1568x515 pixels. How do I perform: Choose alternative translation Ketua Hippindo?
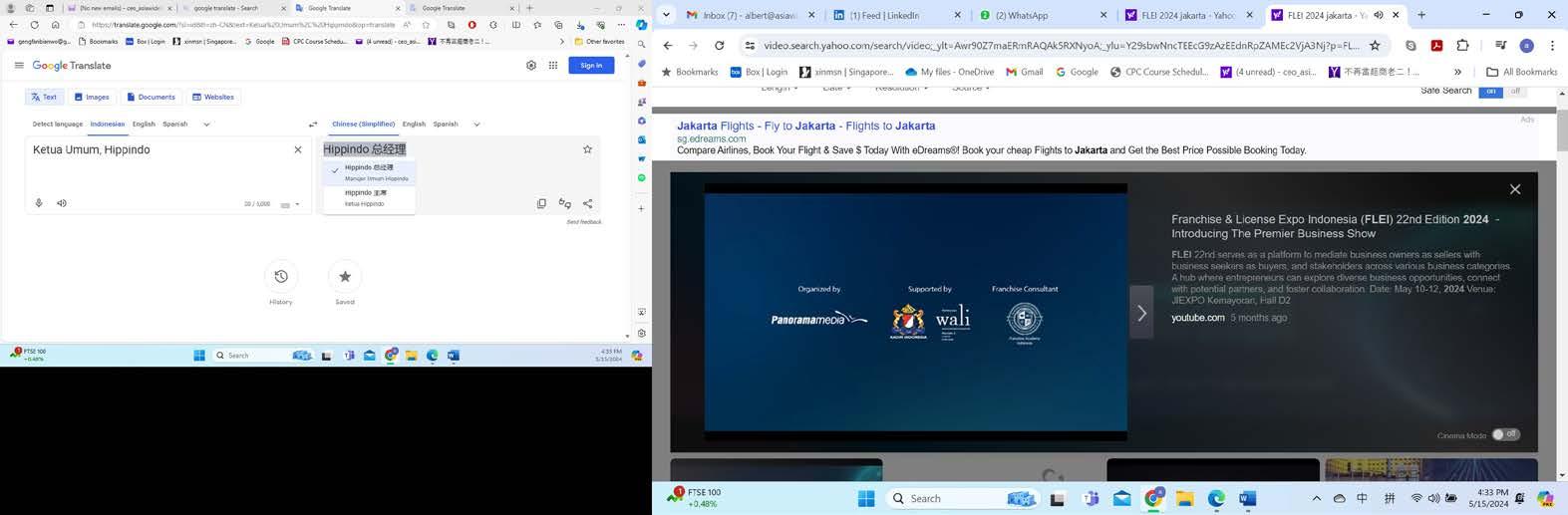(369, 197)
